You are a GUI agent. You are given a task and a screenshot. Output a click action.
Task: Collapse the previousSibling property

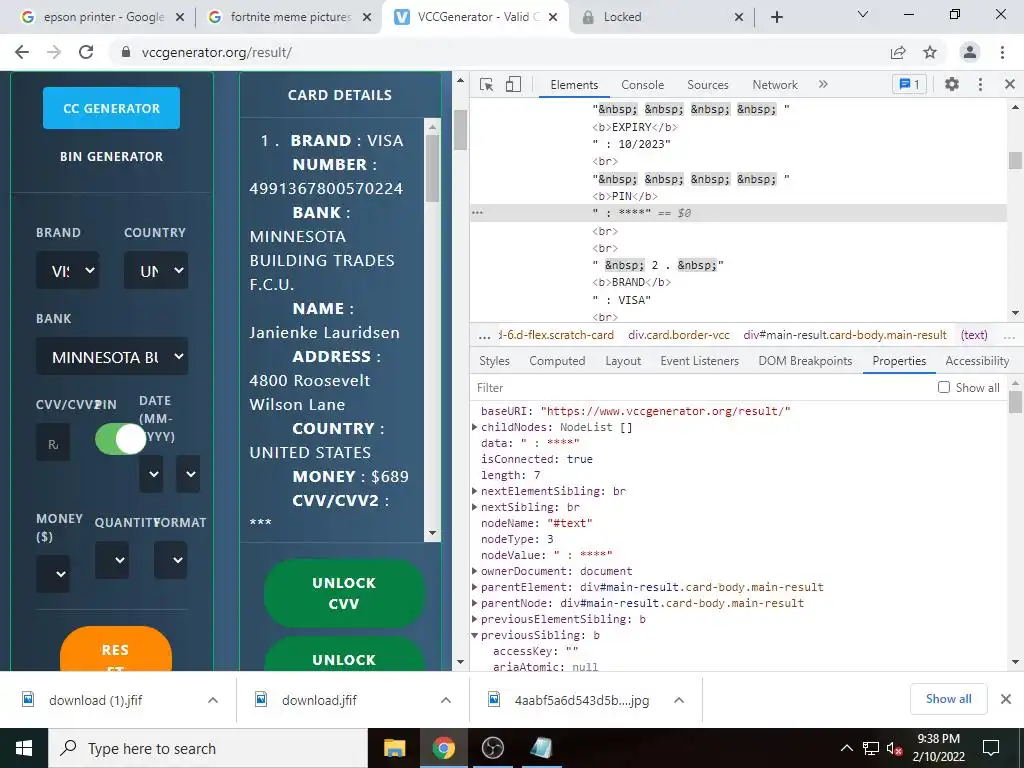[x=475, y=635]
